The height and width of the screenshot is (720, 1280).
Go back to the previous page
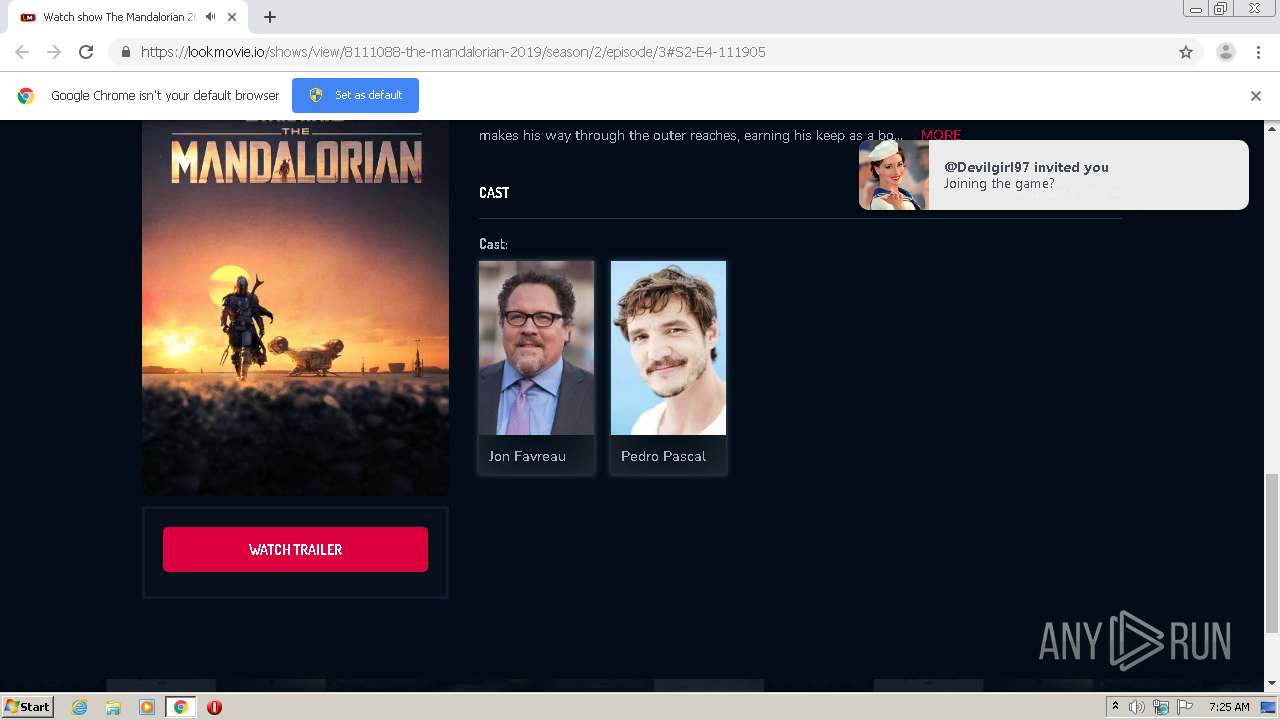click(x=22, y=52)
